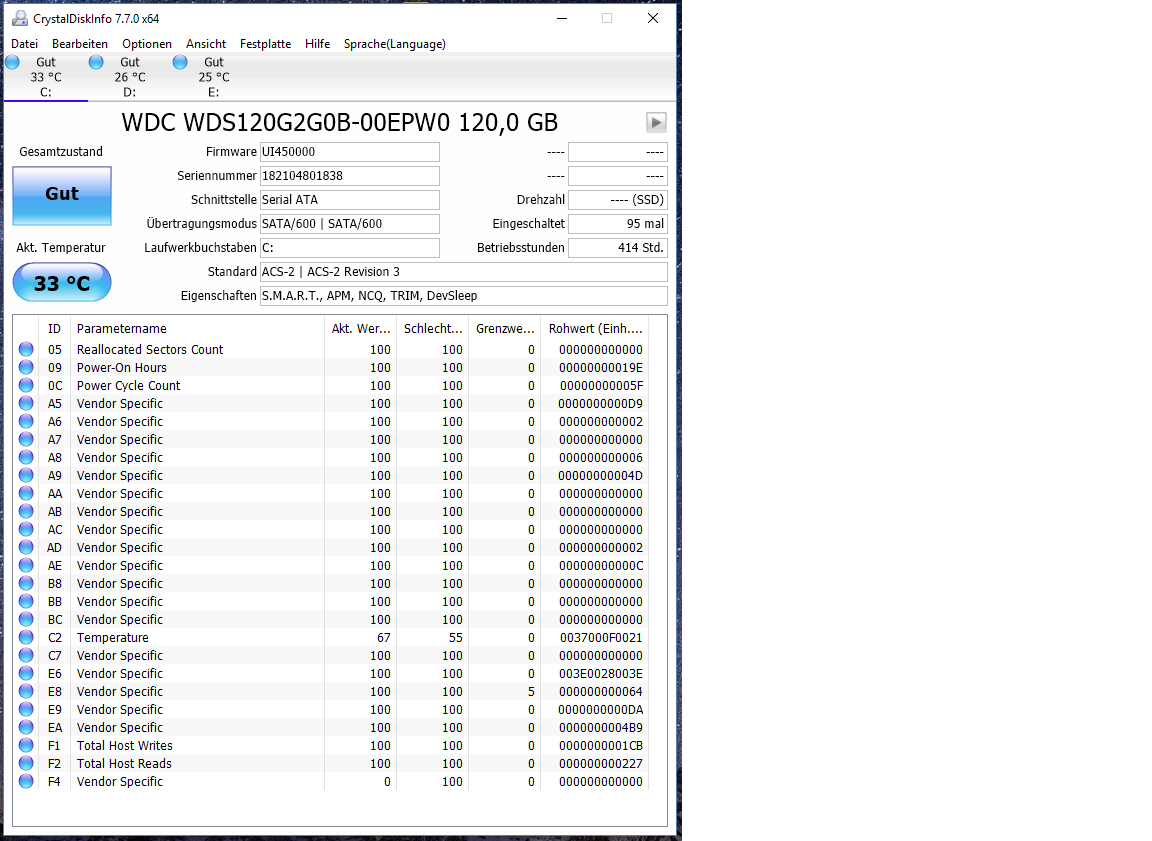Click status orb for Temperature row

[x=26, y=637]
